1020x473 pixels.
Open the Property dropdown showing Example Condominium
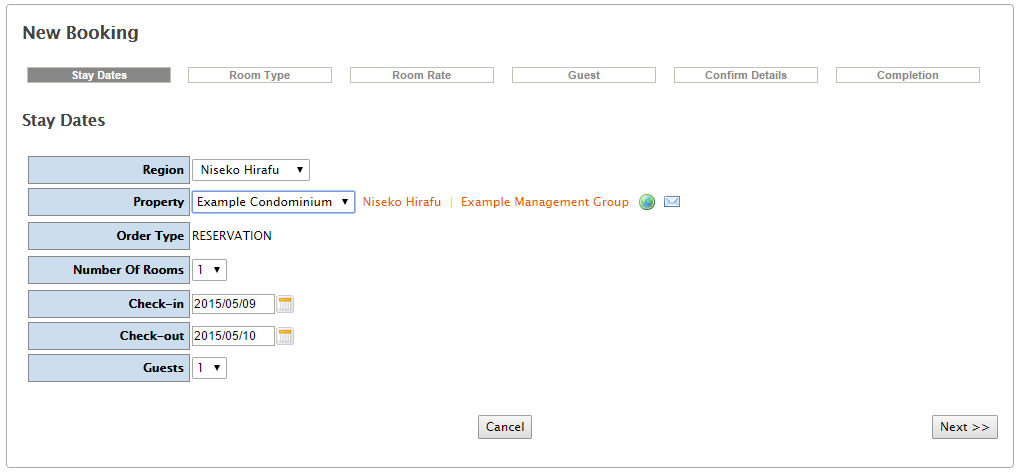tap(273, 202)
